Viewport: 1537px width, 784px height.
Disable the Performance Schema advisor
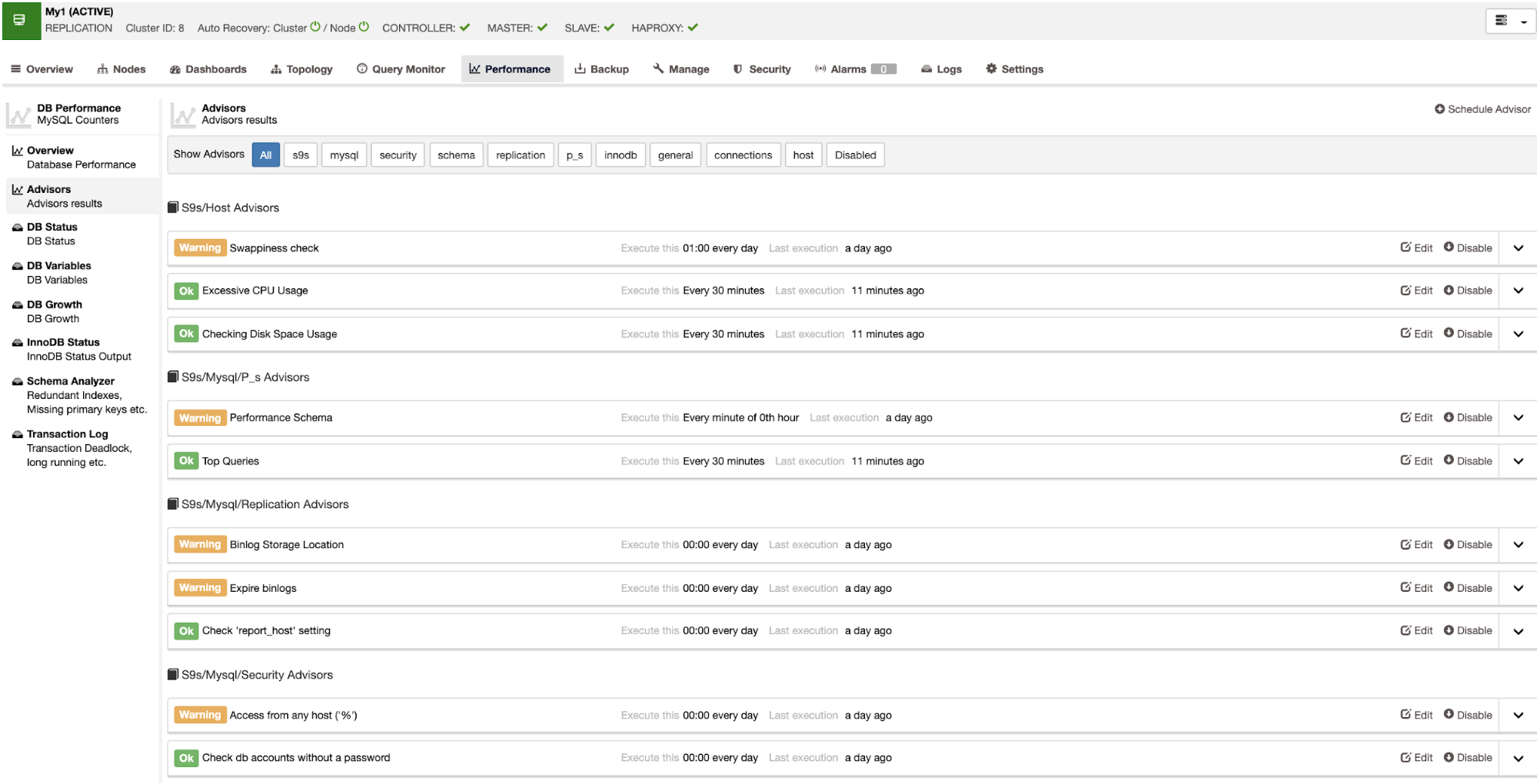pyautogui.click(x=1468, y=417)
